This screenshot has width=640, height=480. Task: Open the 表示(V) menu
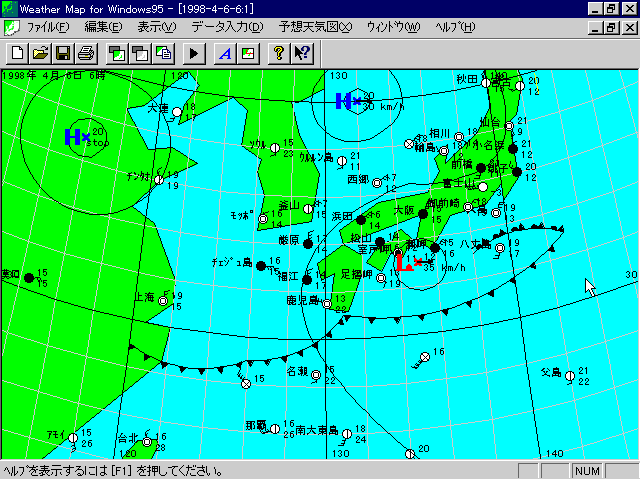tap(156, 27)
